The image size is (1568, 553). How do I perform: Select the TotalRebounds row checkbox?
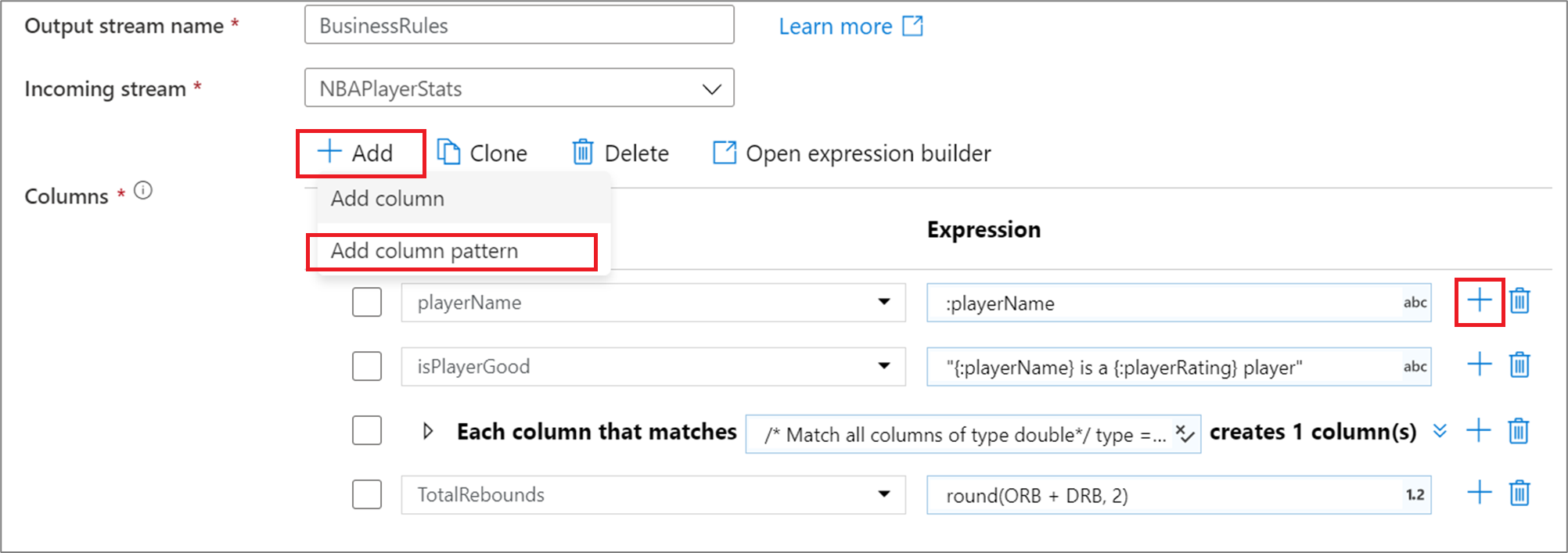(366, 494)
